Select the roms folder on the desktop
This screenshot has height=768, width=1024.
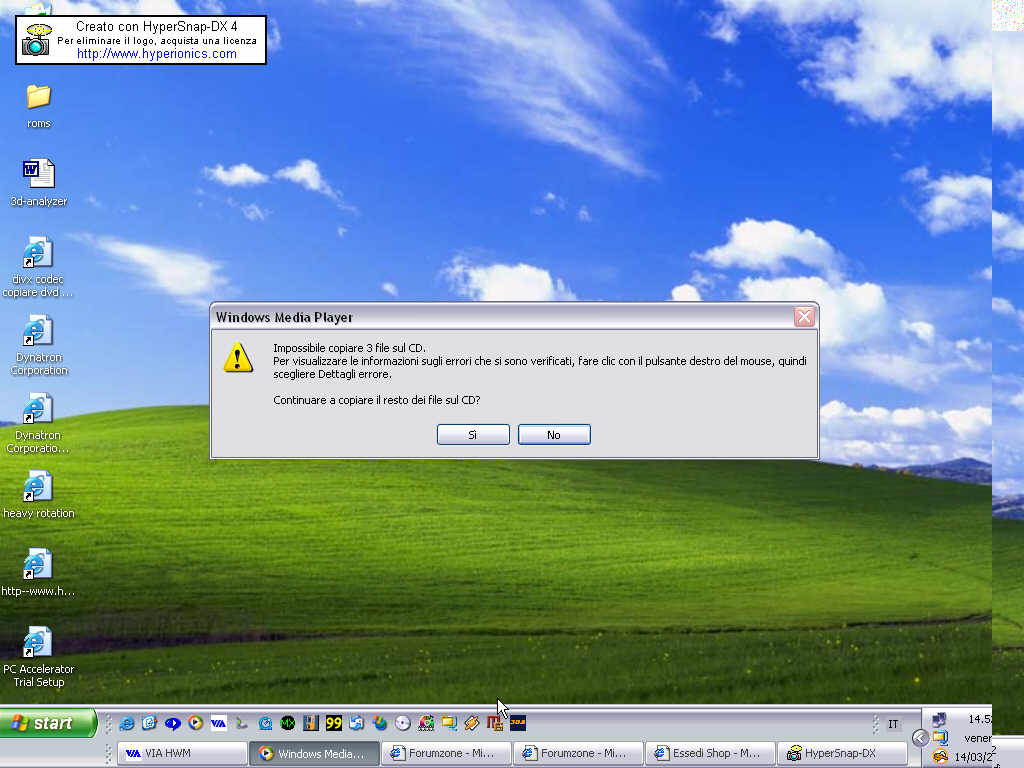click(x=39, y=106)
